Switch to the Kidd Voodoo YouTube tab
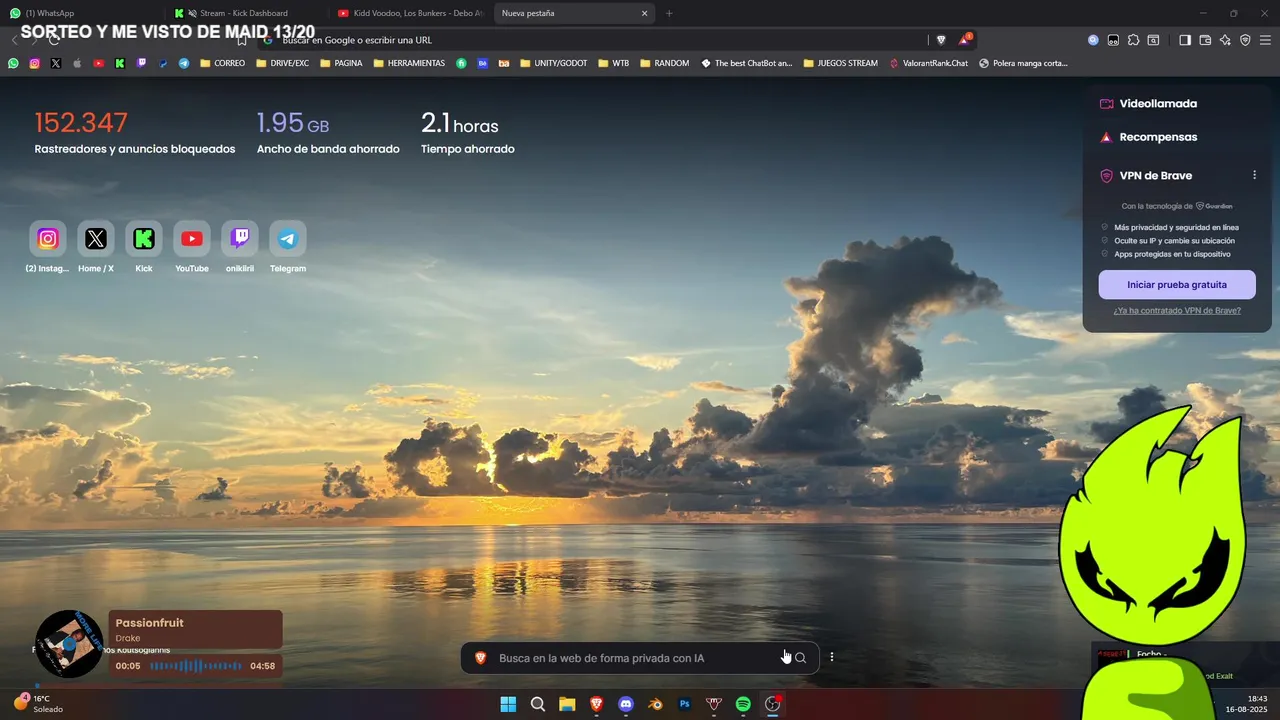The height and width of the screenshot is (720, 1280). click(x=411, y=13)
